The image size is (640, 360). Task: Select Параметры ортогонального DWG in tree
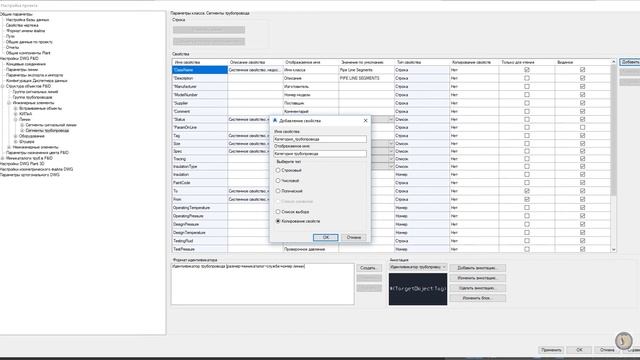point(30,175)
